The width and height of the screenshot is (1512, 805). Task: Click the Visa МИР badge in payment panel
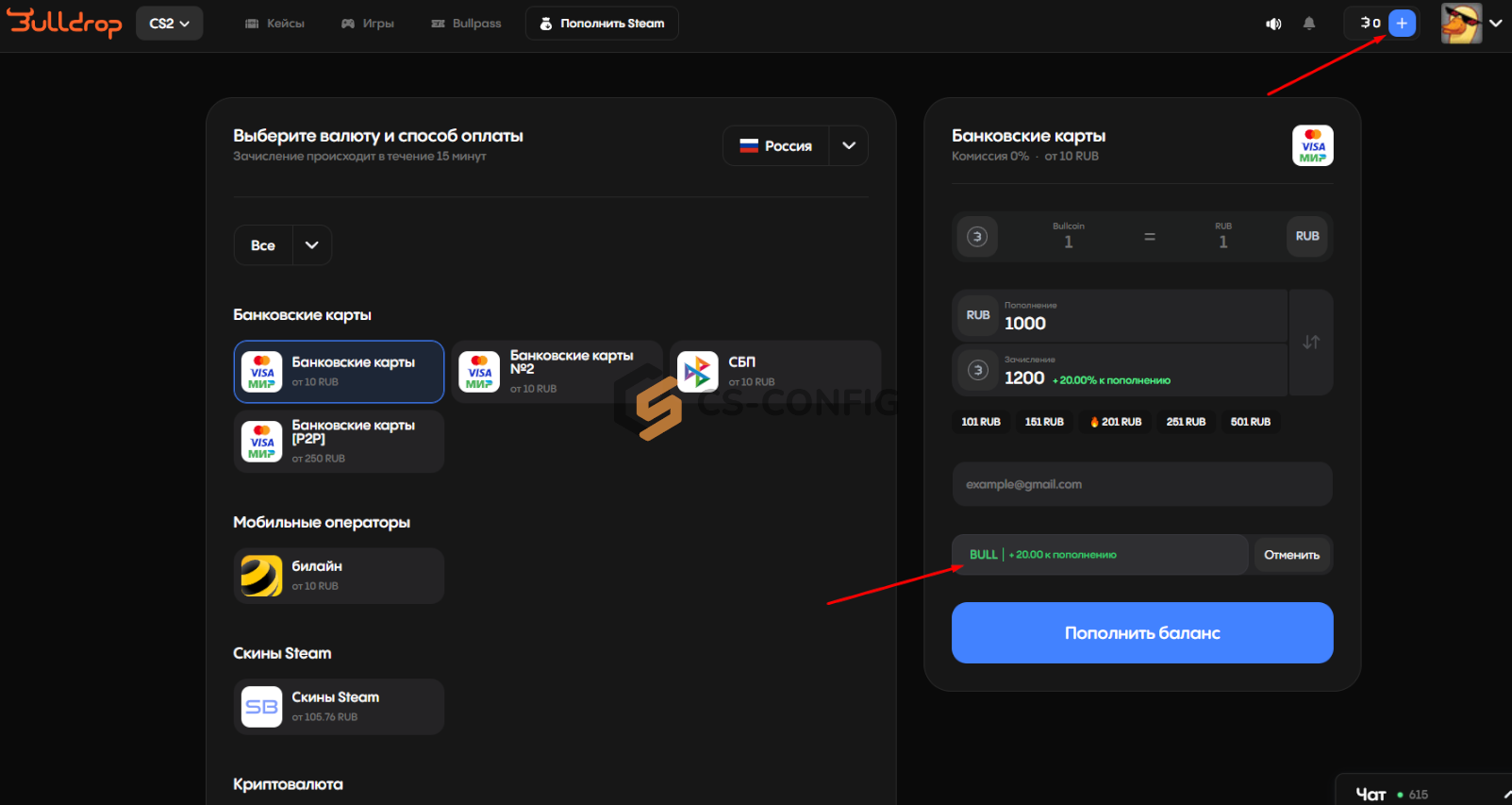pyautogui.click(x=1313, y=146)
